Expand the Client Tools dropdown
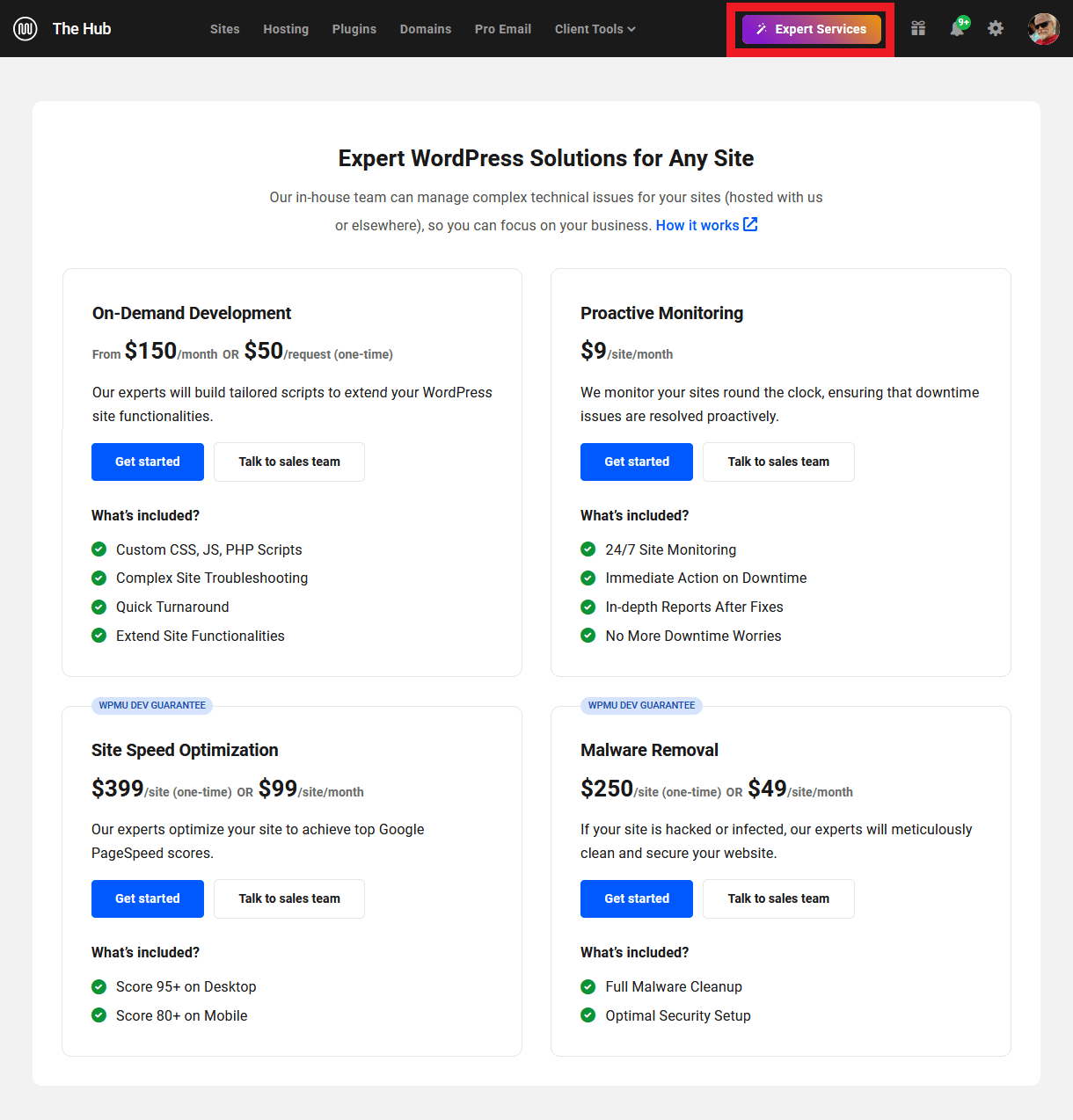The image size is (1073, 1120). point(595,28)
